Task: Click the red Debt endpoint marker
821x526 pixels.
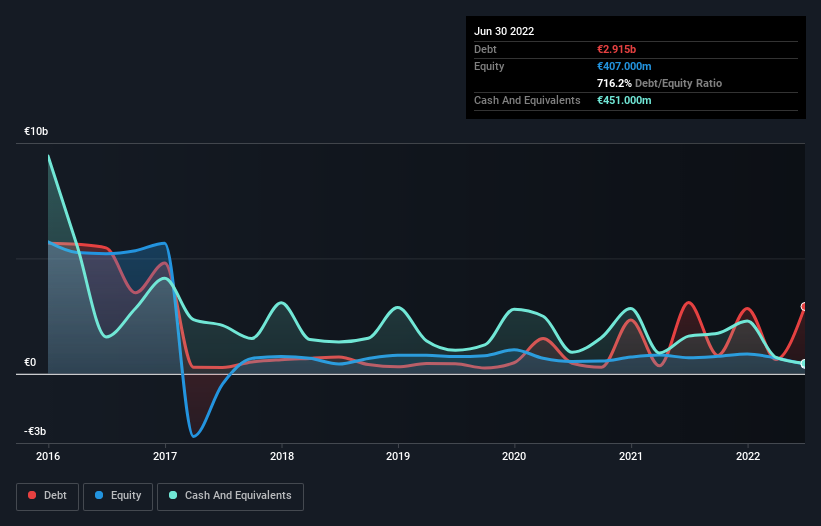Action: [804, 307]
